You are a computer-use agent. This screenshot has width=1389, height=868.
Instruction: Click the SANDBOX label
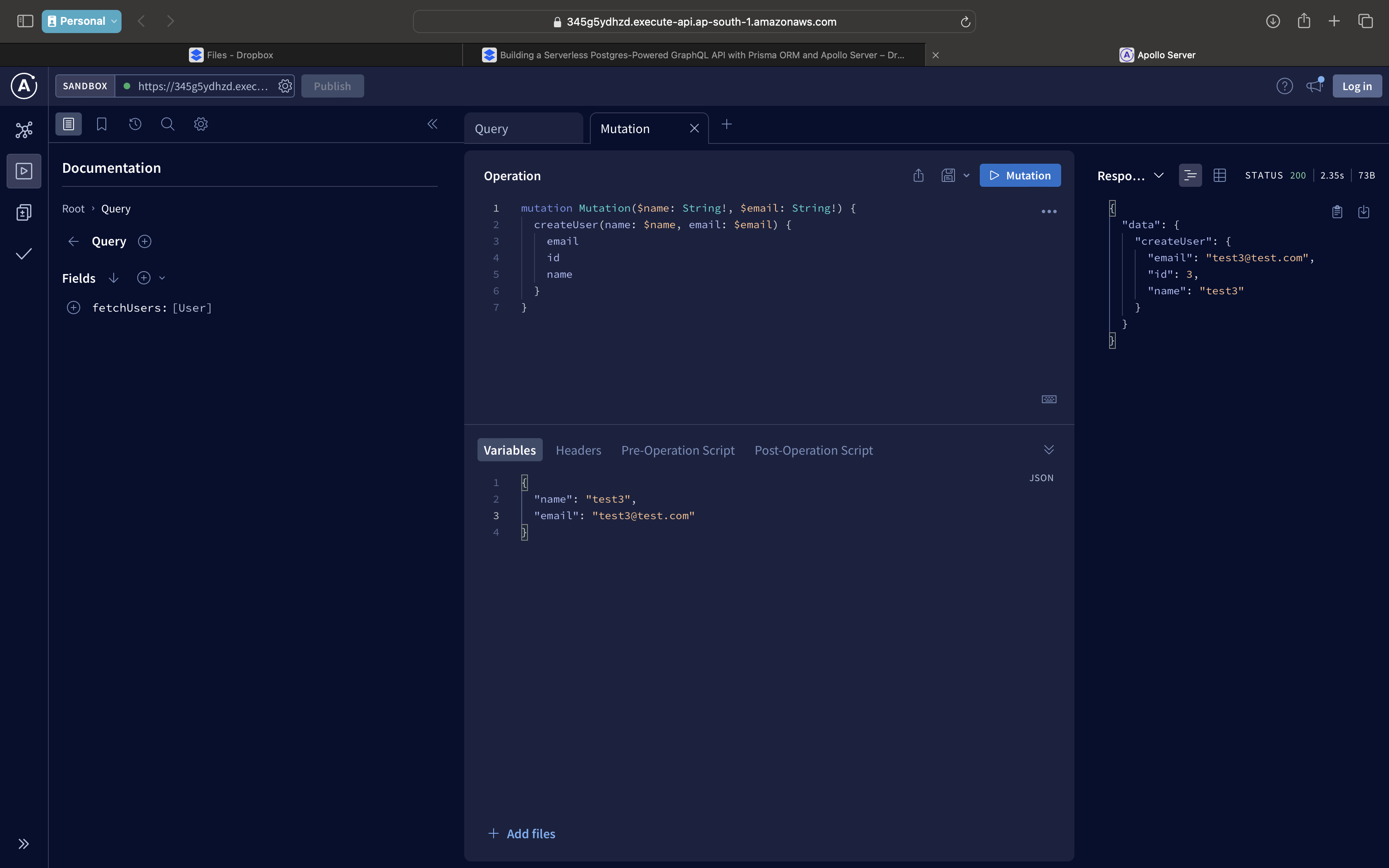85,86
